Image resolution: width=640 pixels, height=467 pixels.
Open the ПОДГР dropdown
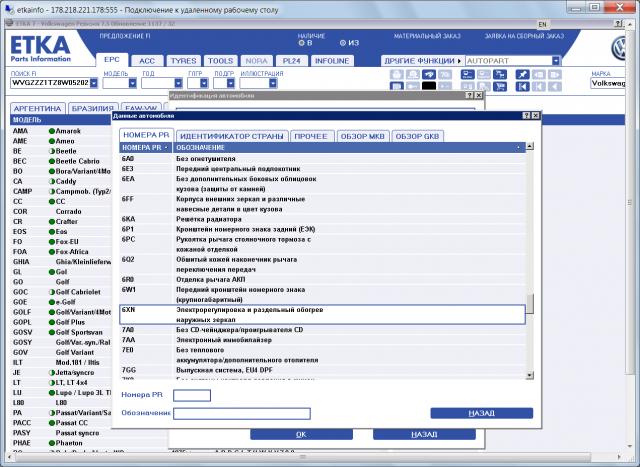click(231, 83)
